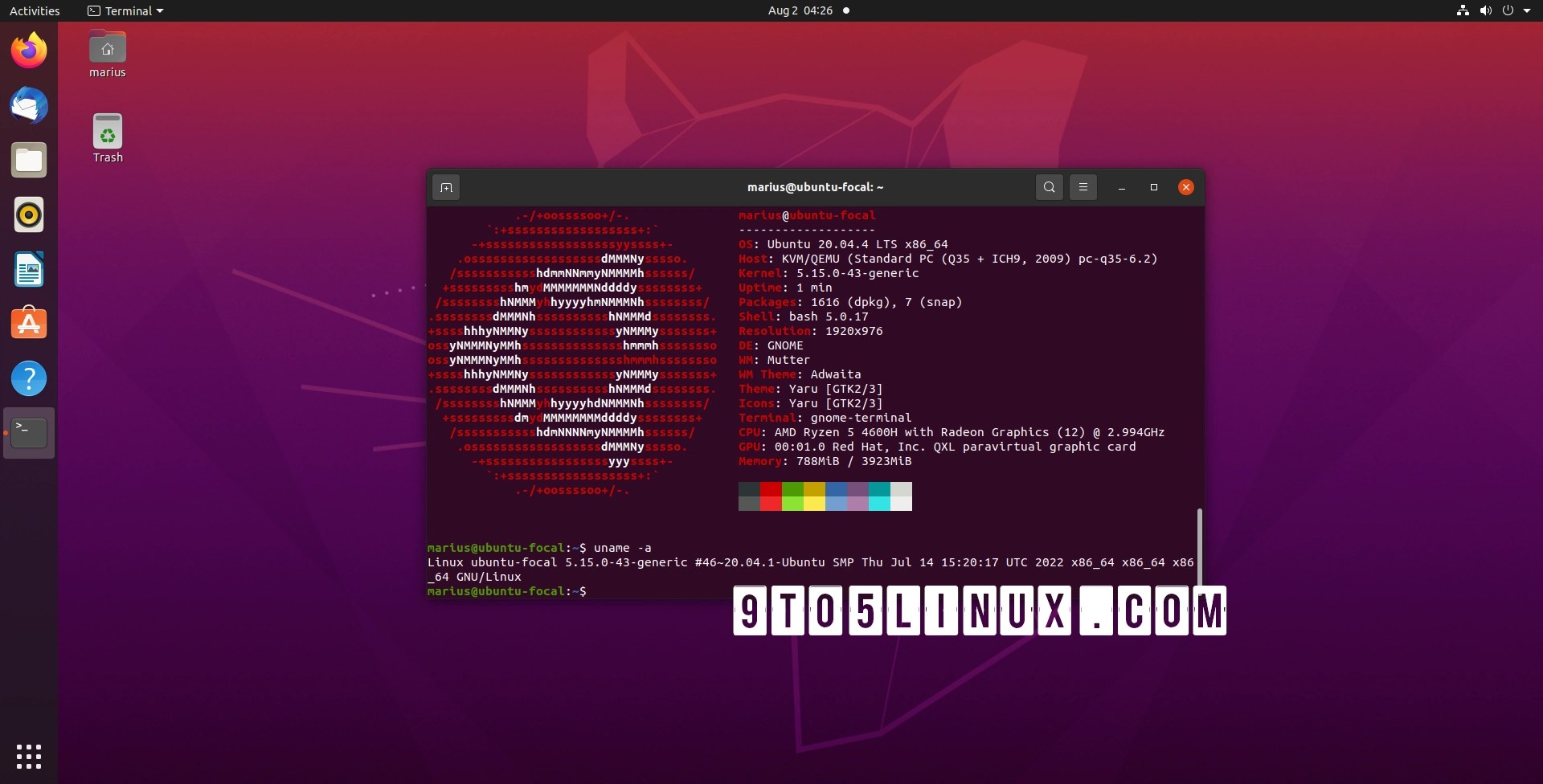
Task: Open the Show Applications grid
Action: pos(28,757)
